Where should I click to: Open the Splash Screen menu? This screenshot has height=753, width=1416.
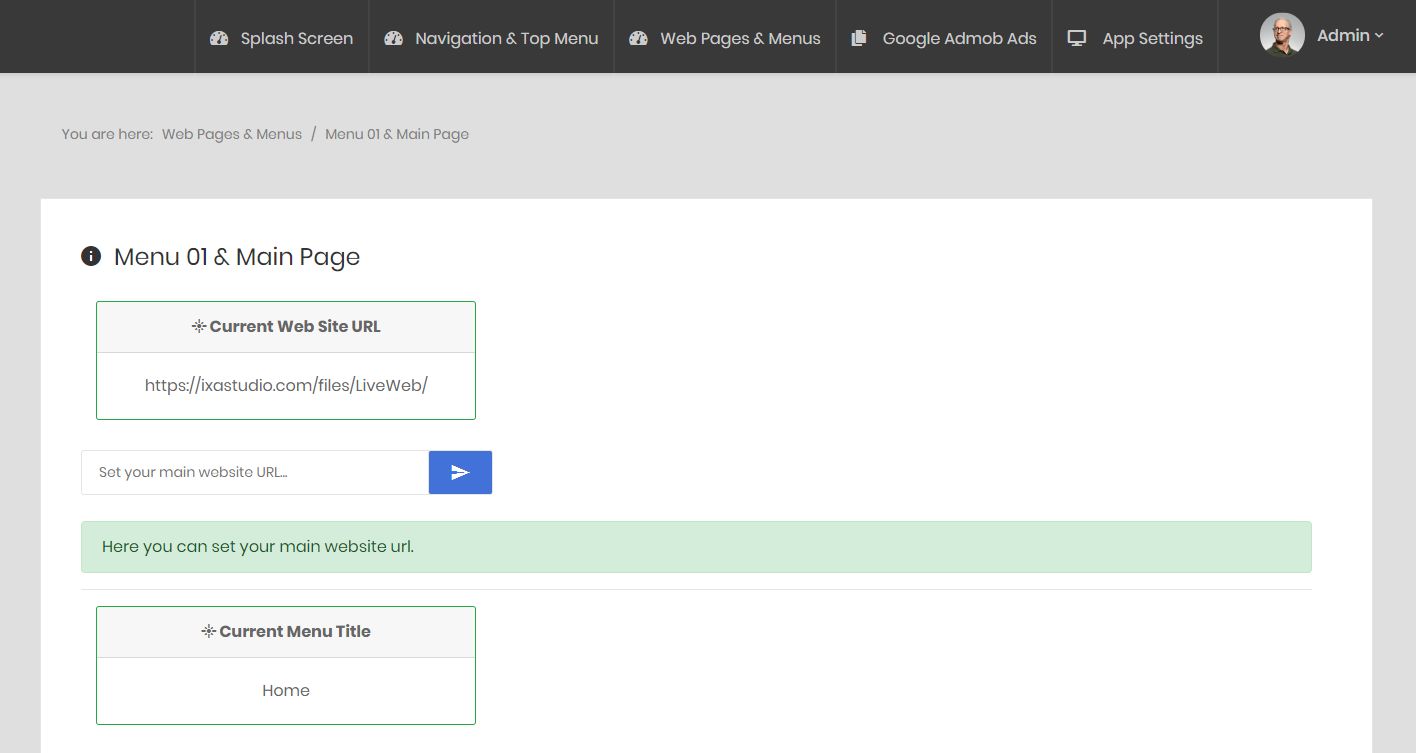tap(296, 38)
